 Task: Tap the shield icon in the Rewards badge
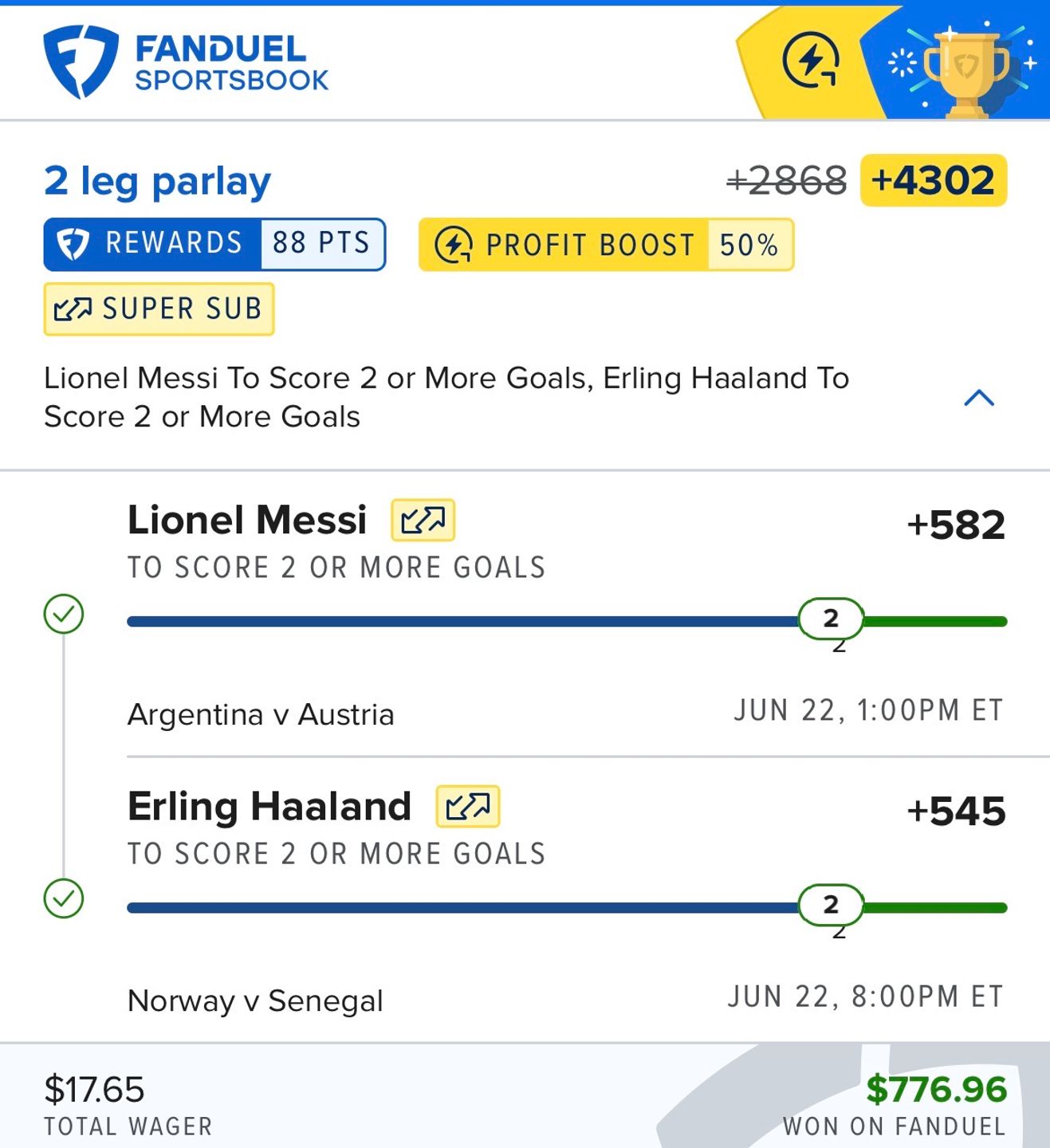pyautogui.click(x=73, y=244)
